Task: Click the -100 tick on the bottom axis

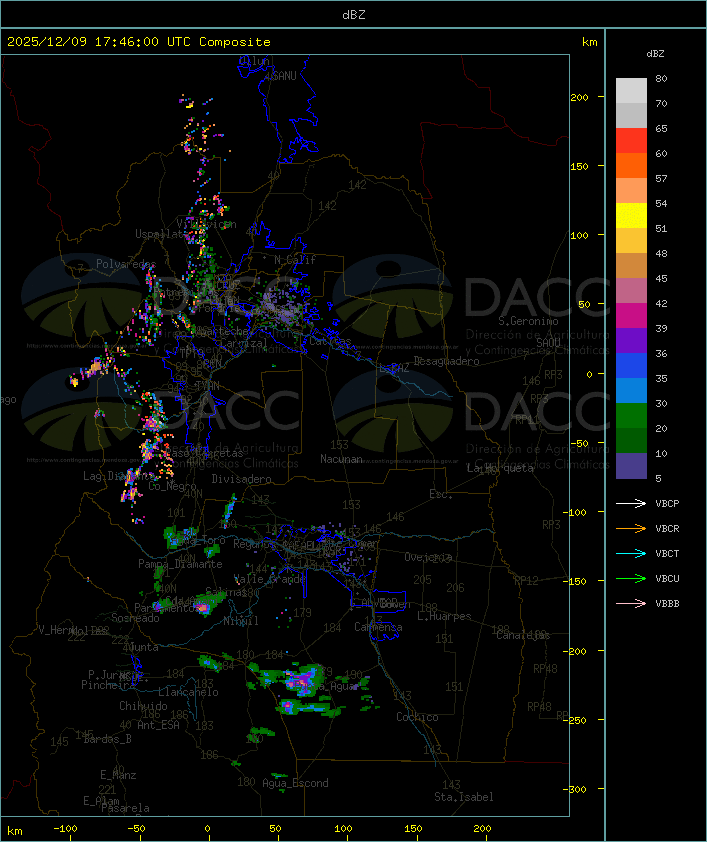Action: [x=65, y=829]
